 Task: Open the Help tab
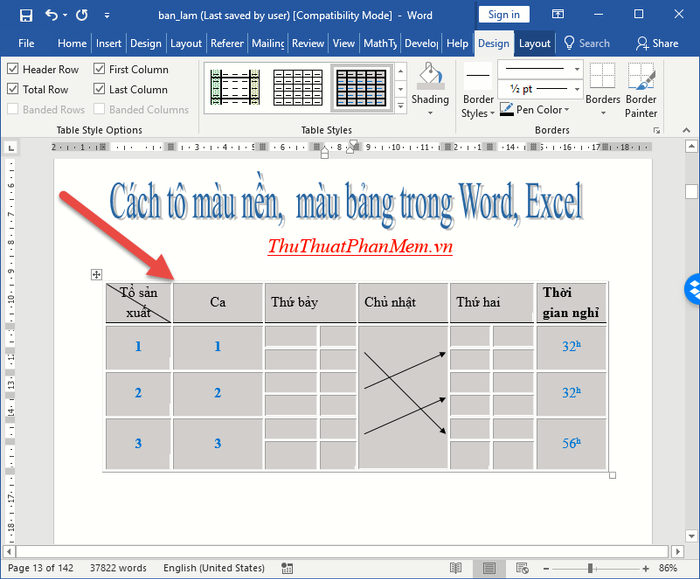457,43
